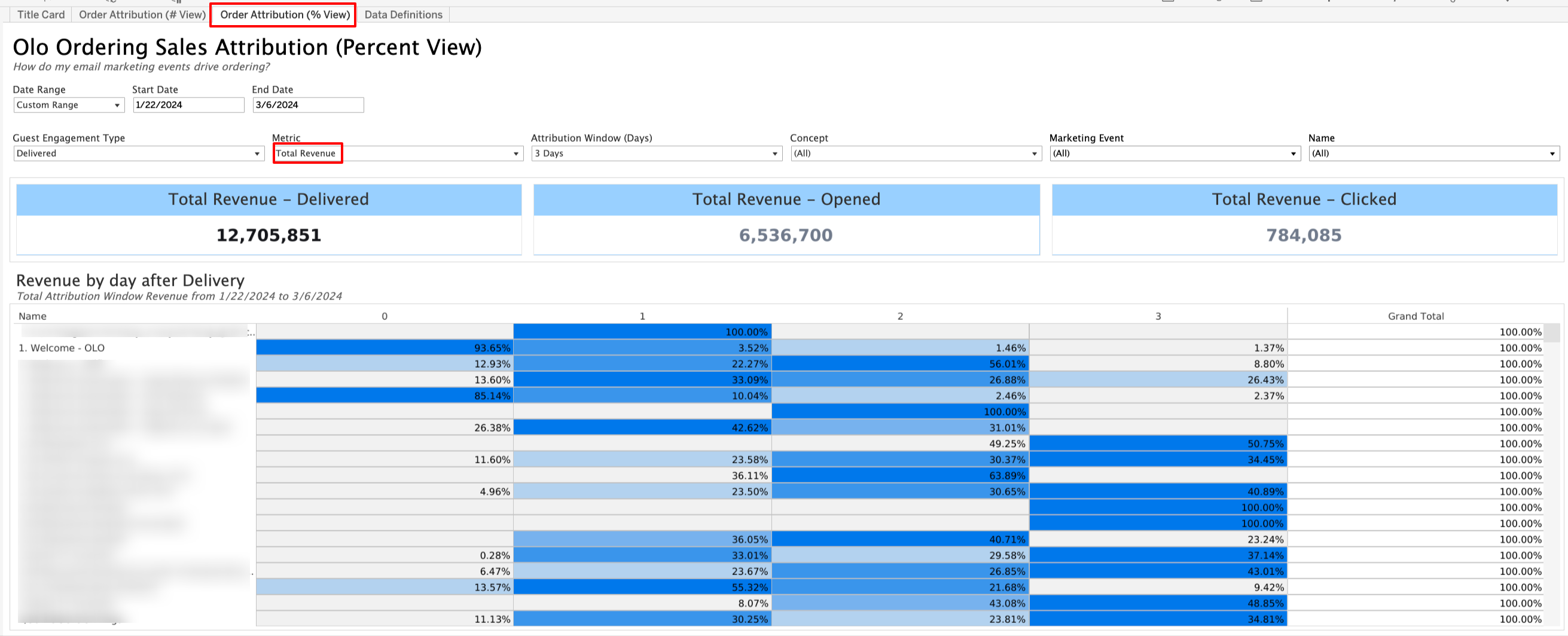This screenshot has width=1568, height=636.
Task: Select the 55.32% cell
Action: (x=643, y=588)
